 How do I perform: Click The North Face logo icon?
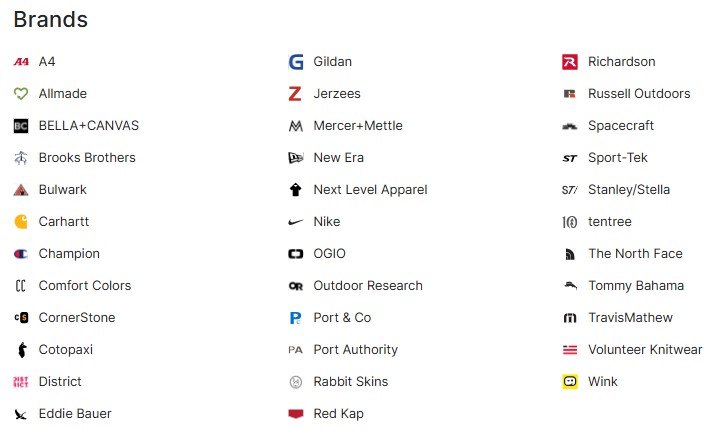[570, 254]
